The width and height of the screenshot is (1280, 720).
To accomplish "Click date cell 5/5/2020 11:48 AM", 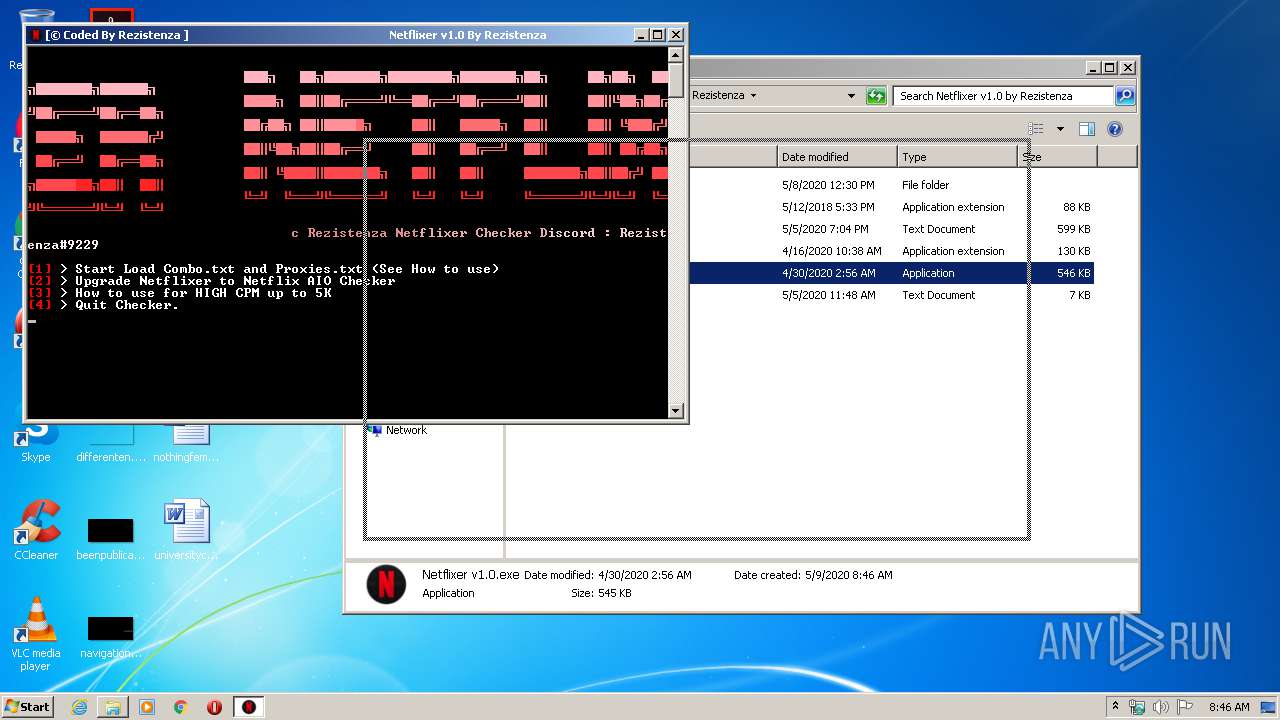I will pos(828,295).
